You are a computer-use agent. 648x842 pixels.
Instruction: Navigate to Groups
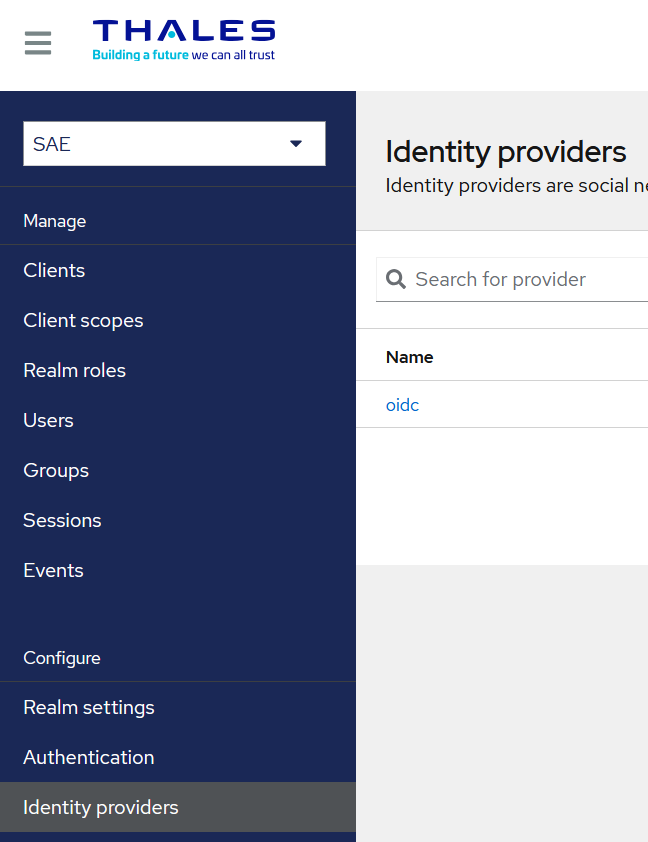tap(56, 470)
